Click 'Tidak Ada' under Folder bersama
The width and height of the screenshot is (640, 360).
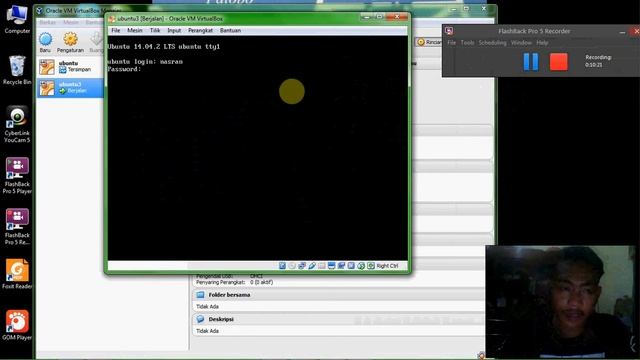tap(207, 307)
